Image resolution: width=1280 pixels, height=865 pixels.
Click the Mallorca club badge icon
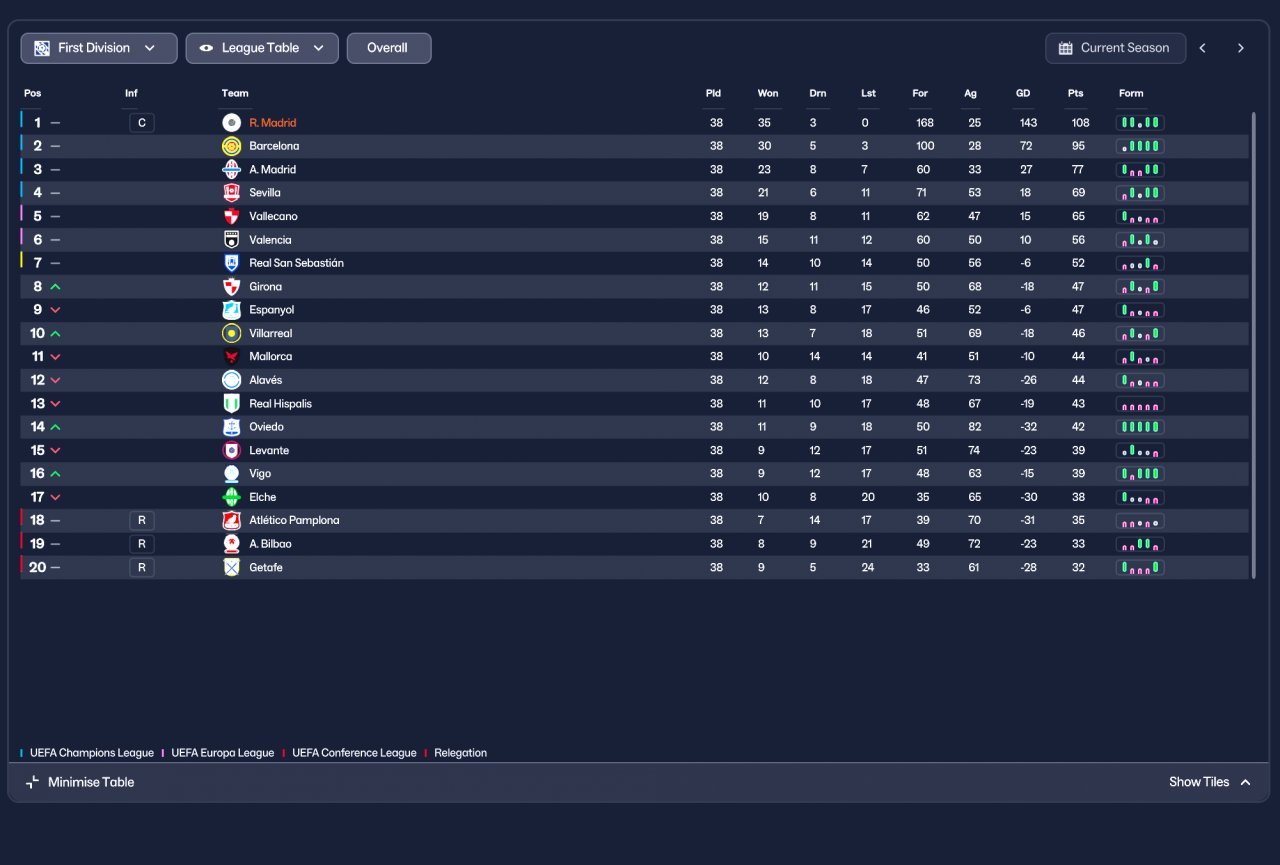pos(231,357)
